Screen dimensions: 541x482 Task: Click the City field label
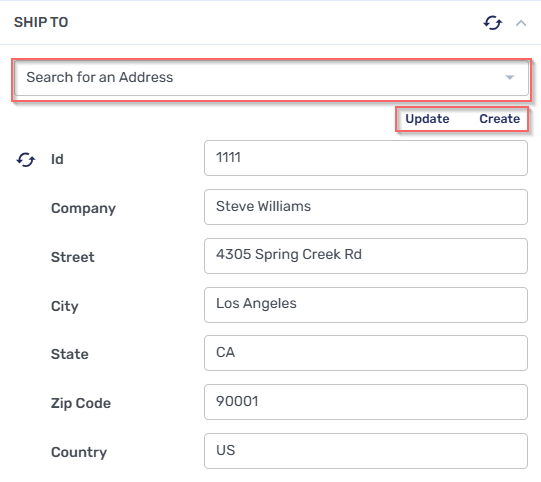click(65, 306)
